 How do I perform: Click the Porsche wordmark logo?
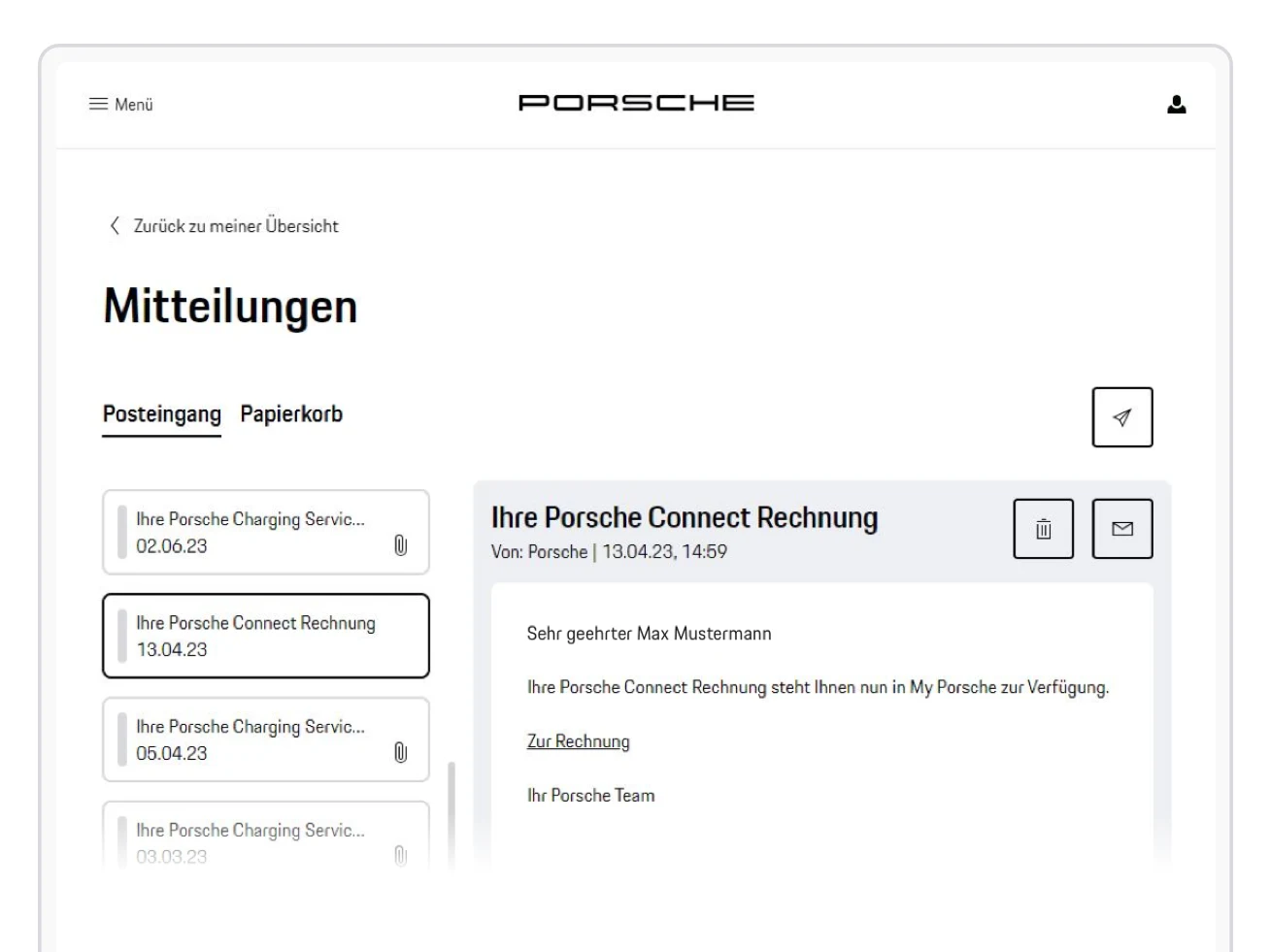pos(635,104)
